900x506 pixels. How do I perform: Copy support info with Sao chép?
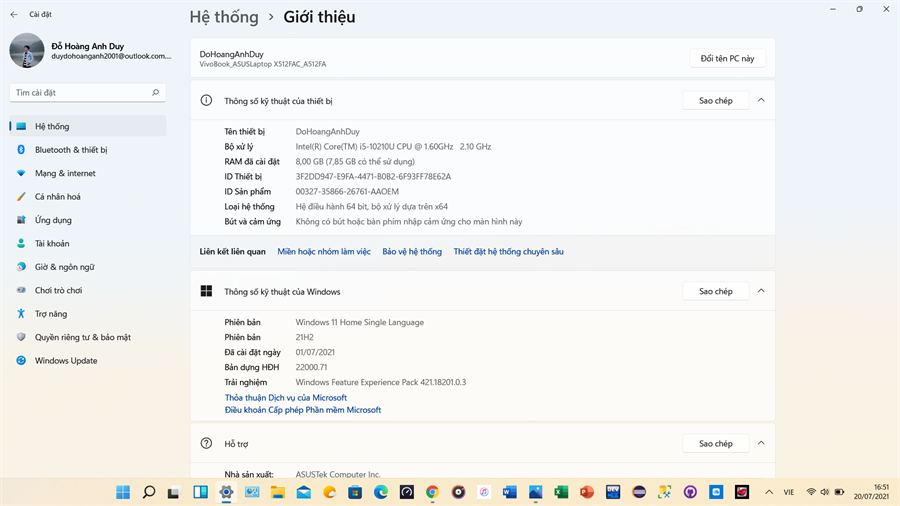tap(716, 443)
